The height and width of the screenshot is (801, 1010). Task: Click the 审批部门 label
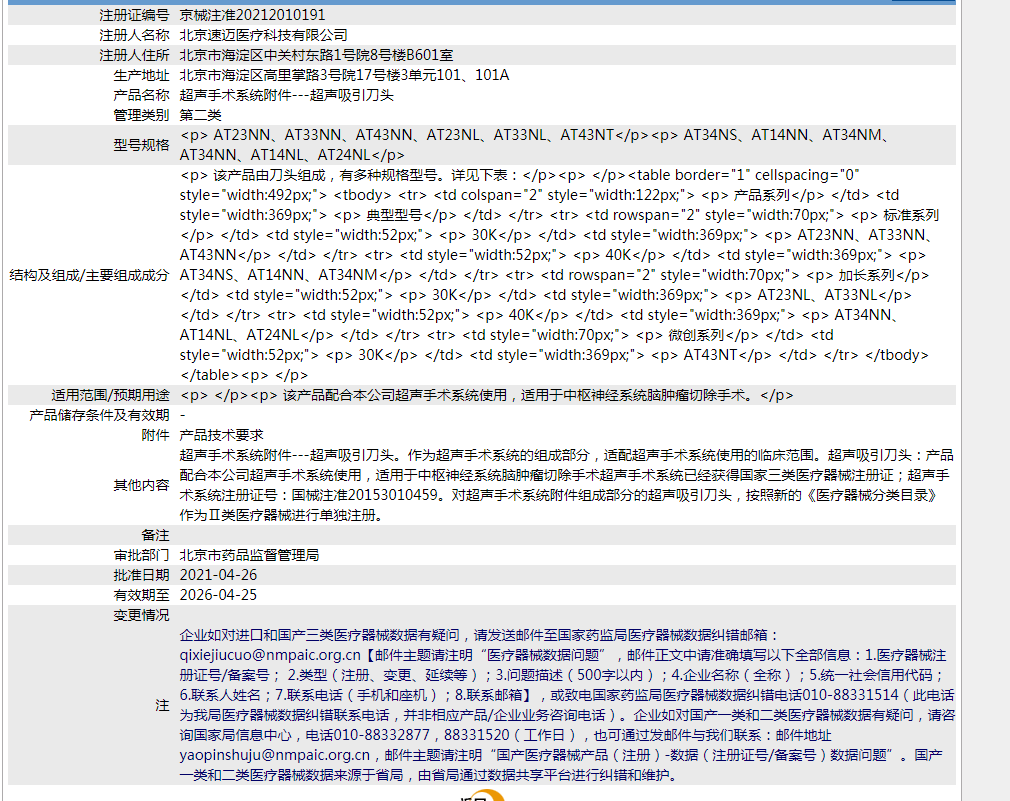(x=141, y=555)
